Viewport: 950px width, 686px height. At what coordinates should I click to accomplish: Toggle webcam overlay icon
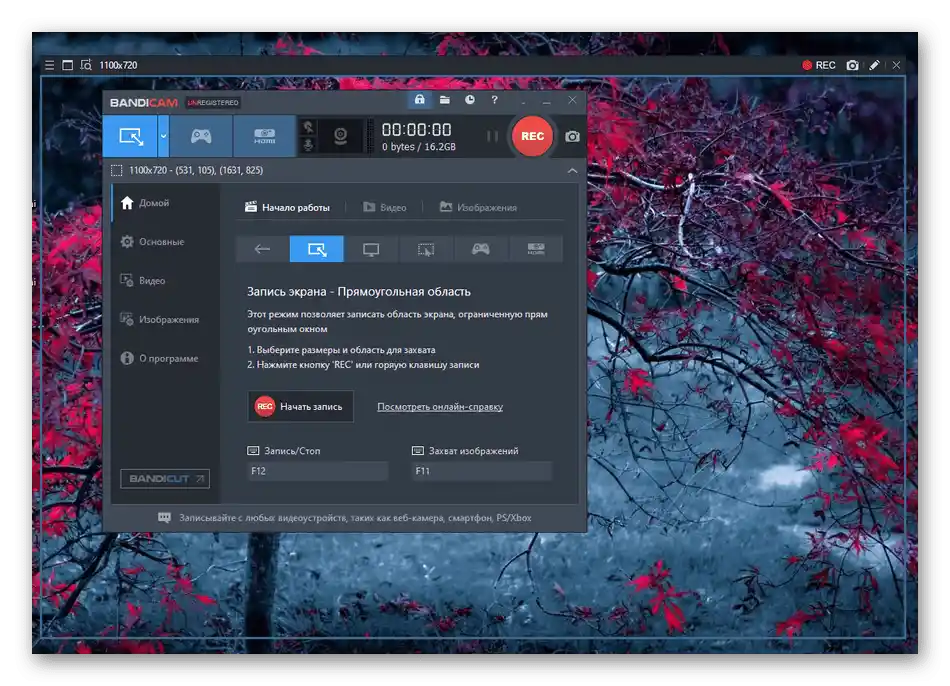[340, 136]
